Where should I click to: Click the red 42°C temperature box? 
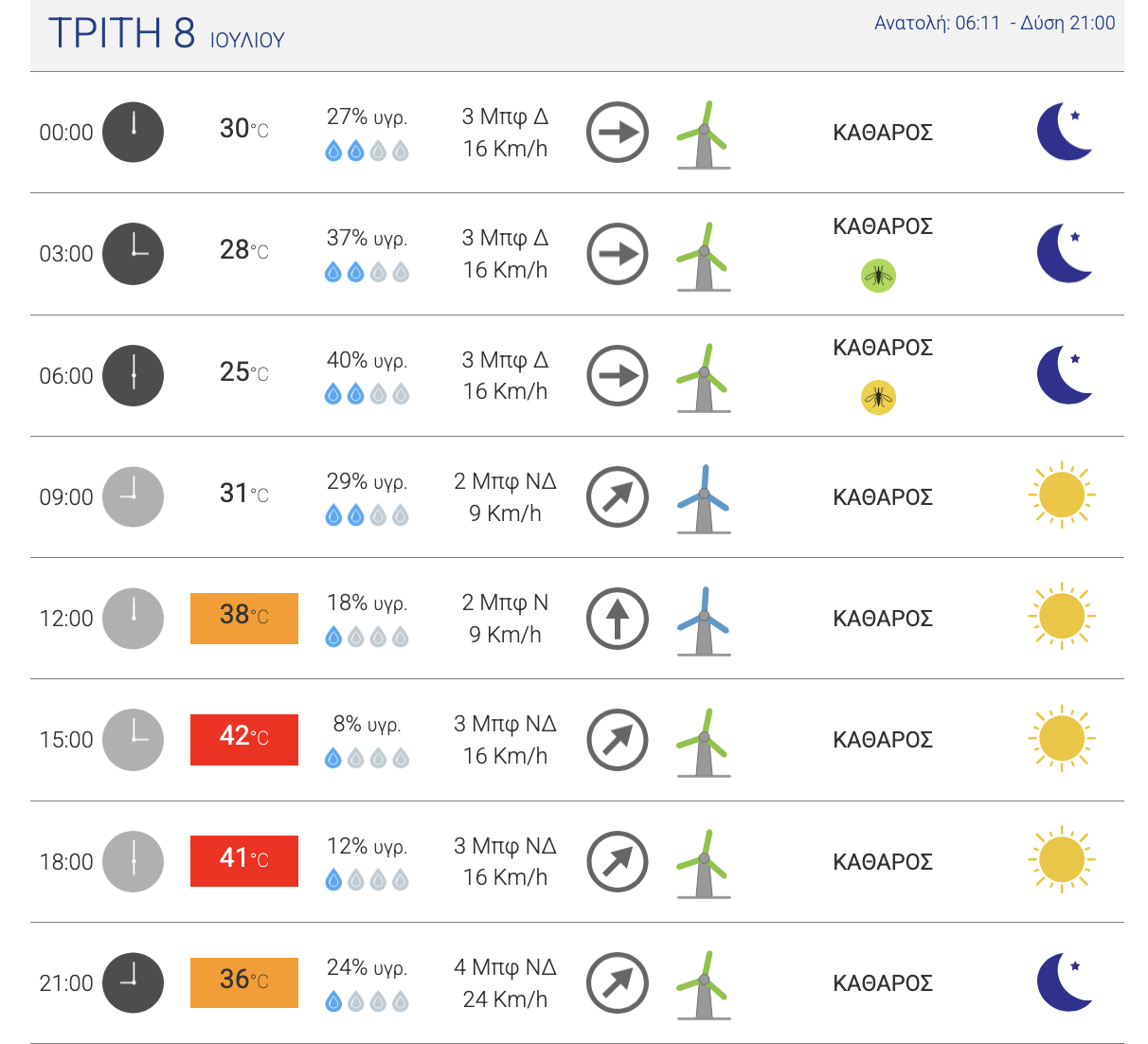tap(244, 740)
